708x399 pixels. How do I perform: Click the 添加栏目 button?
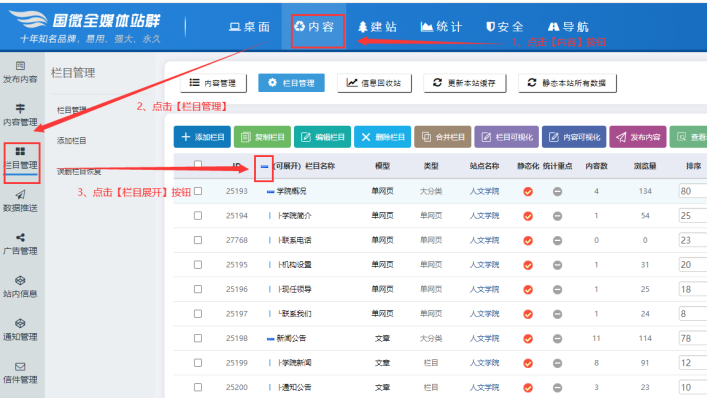point(202,137)
